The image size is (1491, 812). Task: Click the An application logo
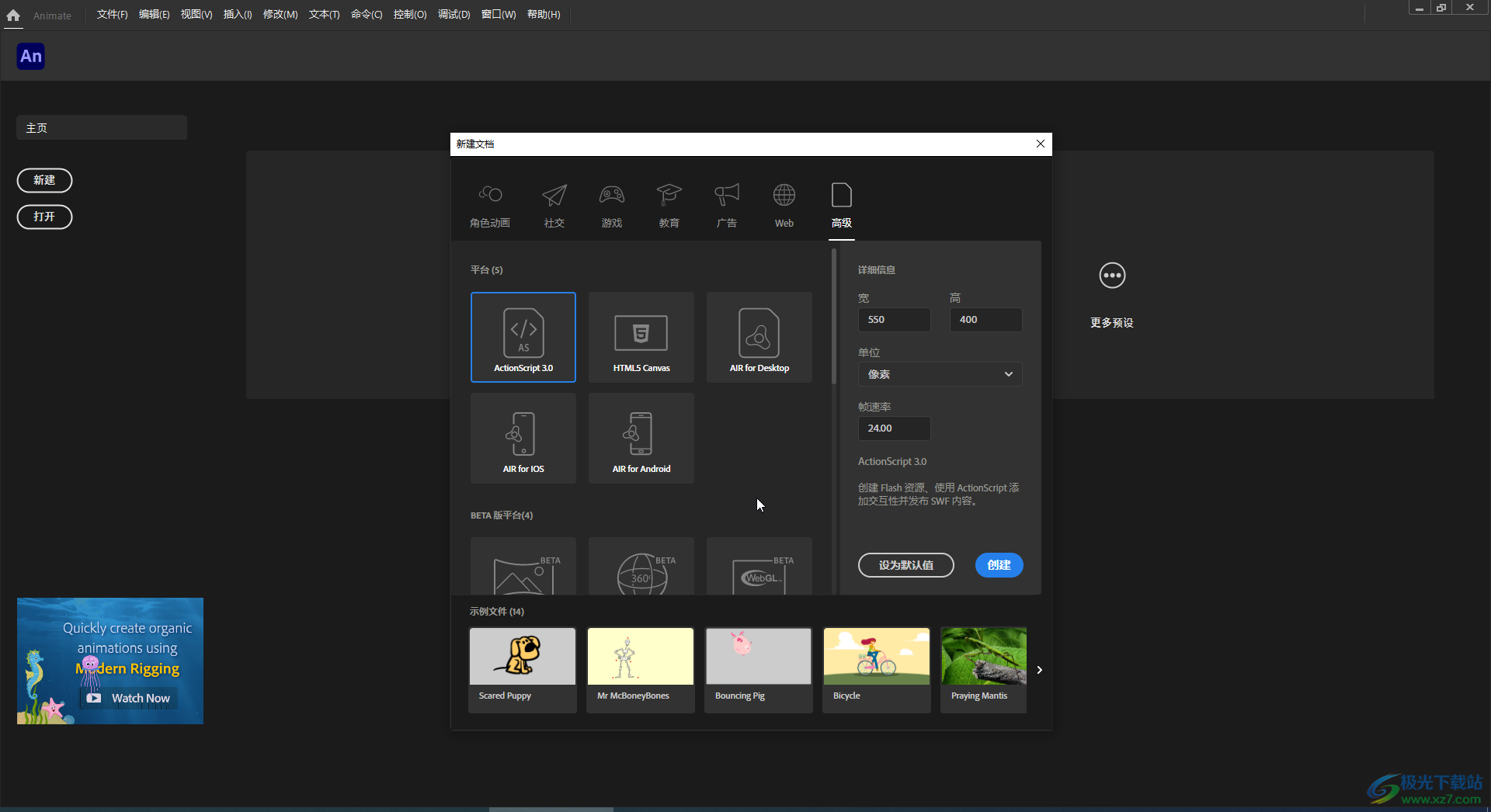tap(31, 56)
